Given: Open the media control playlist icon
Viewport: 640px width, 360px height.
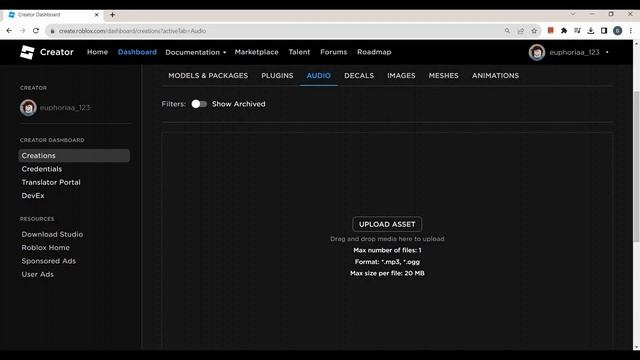Looking at the screenshot, I should click(577, 31).
